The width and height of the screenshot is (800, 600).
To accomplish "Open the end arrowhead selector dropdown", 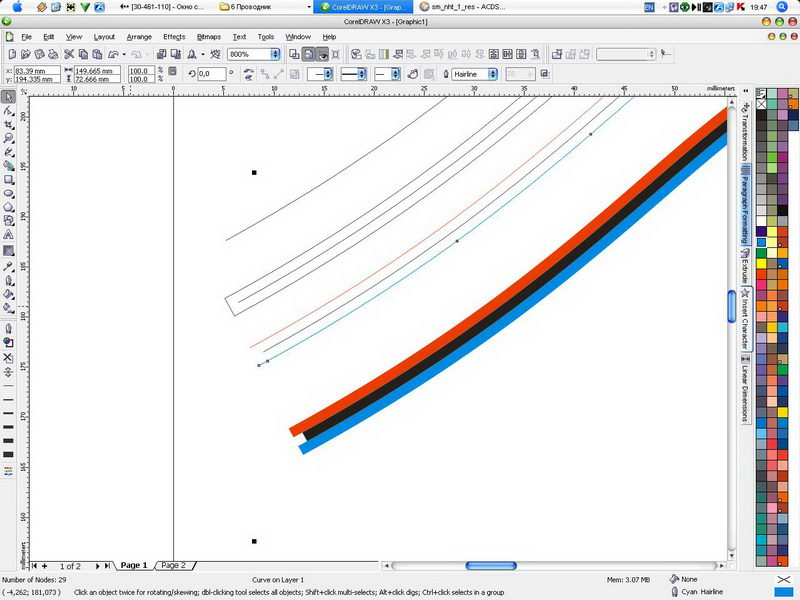I will pyautogui.click(x=395, y=74).
